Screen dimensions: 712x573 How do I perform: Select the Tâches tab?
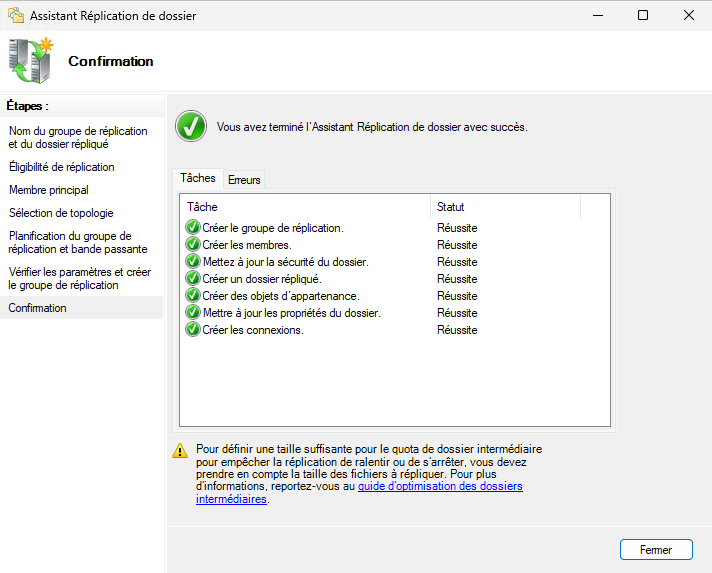tap(197, 178)
